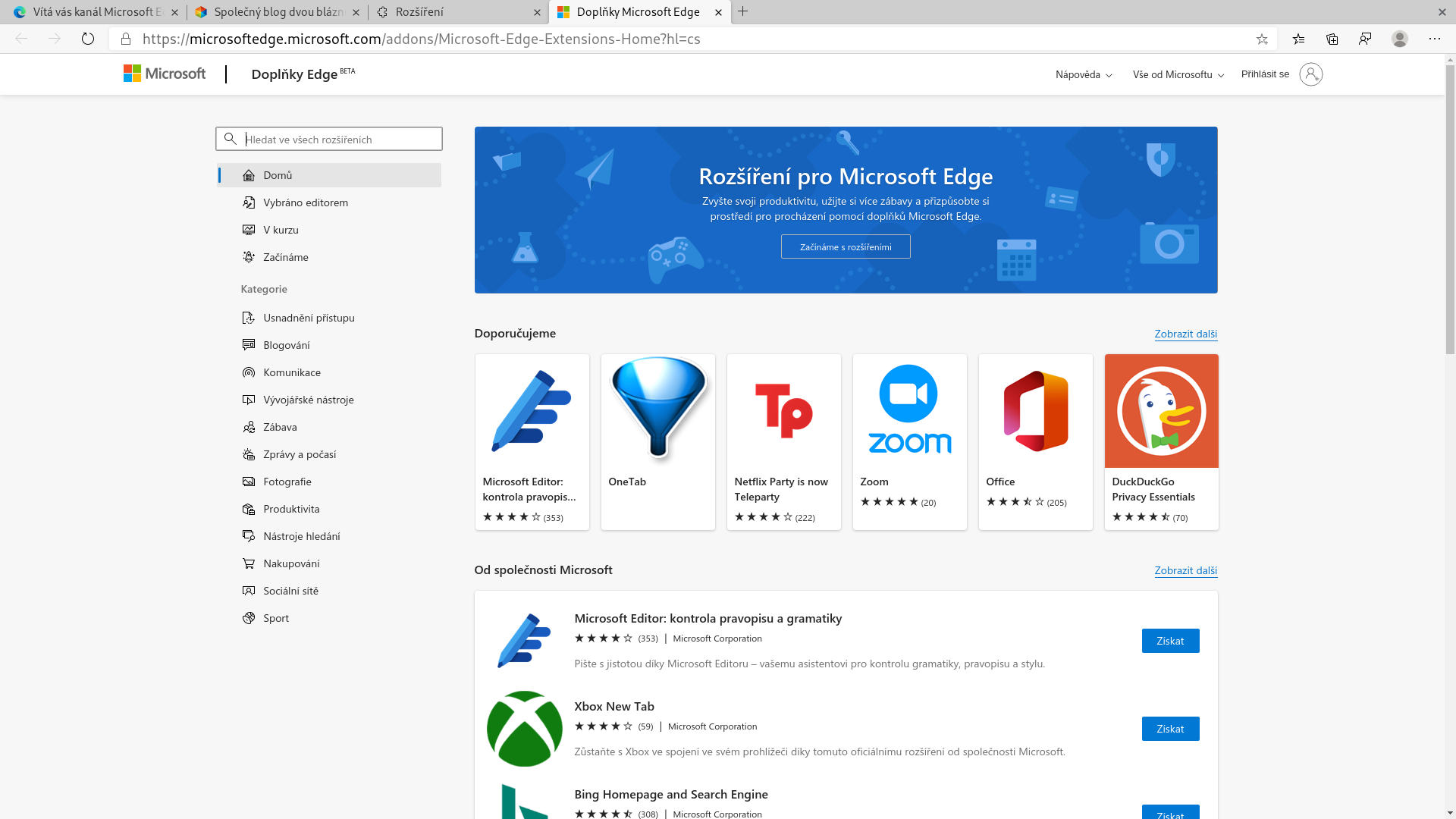The width and height of the screenshot is (1456, 819).
Task: Switch to the Rozšíření tab
Action: click(459, 12)
